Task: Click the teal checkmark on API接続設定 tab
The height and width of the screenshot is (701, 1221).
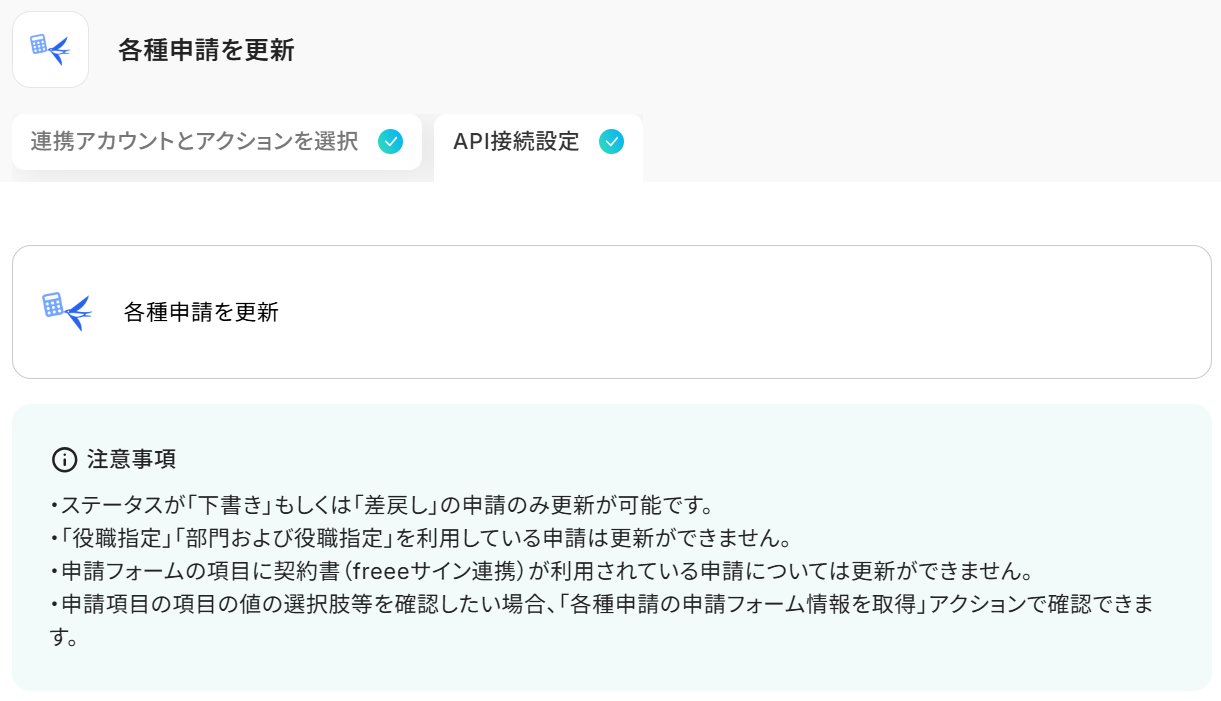Action: pos(611,142)
